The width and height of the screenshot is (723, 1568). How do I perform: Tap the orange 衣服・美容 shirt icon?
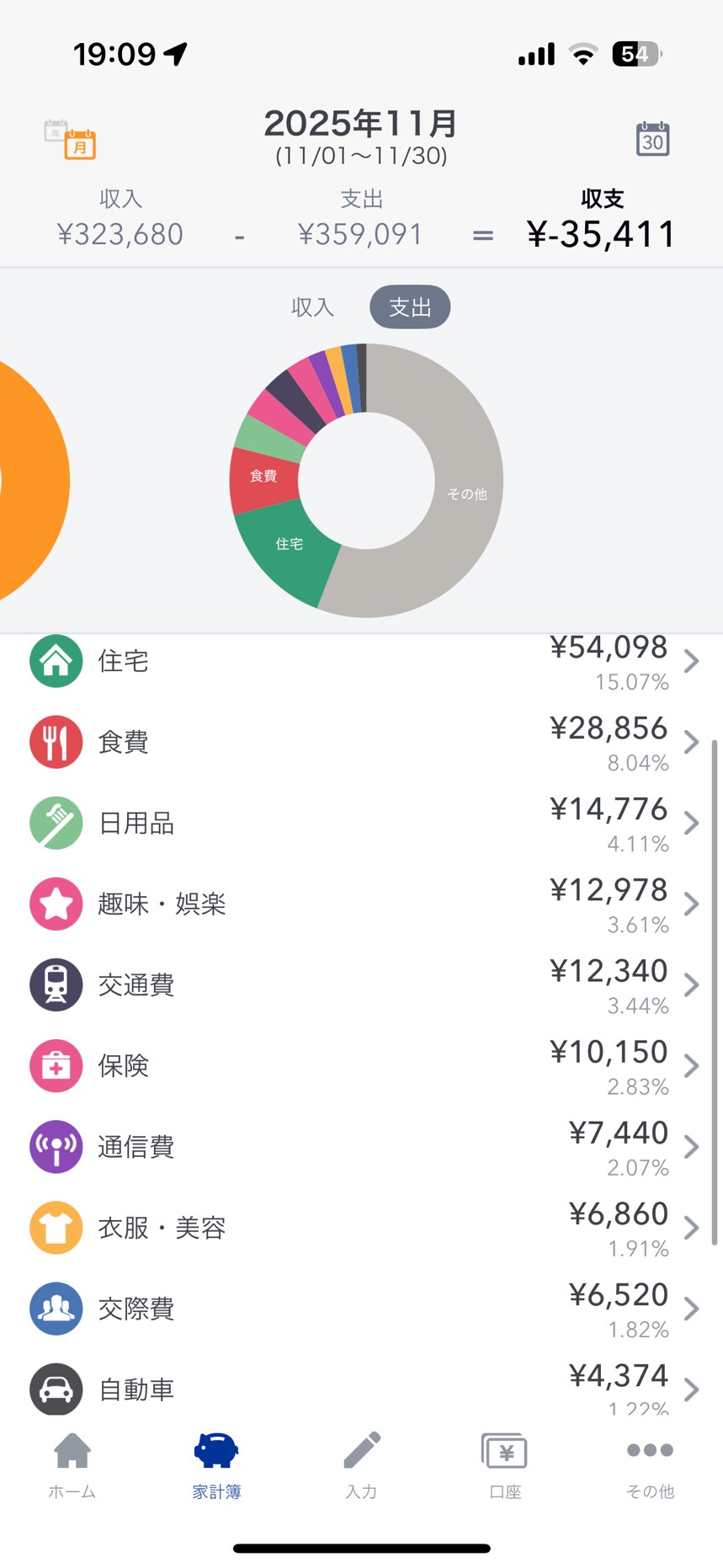[56, 1227]
